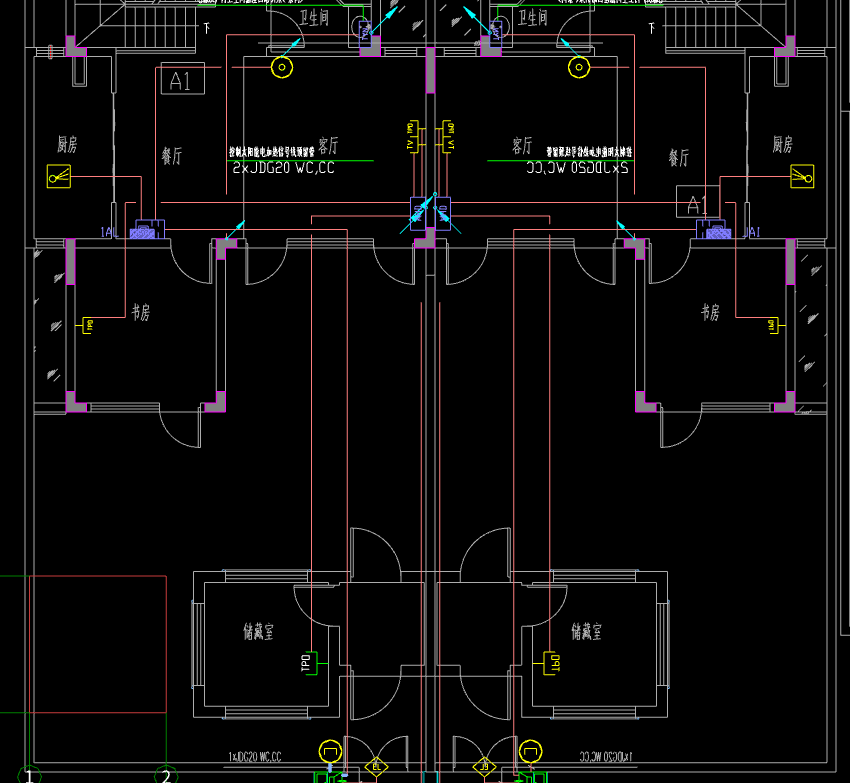Select the 厨房 label in the right unit

tap(782, 144)
